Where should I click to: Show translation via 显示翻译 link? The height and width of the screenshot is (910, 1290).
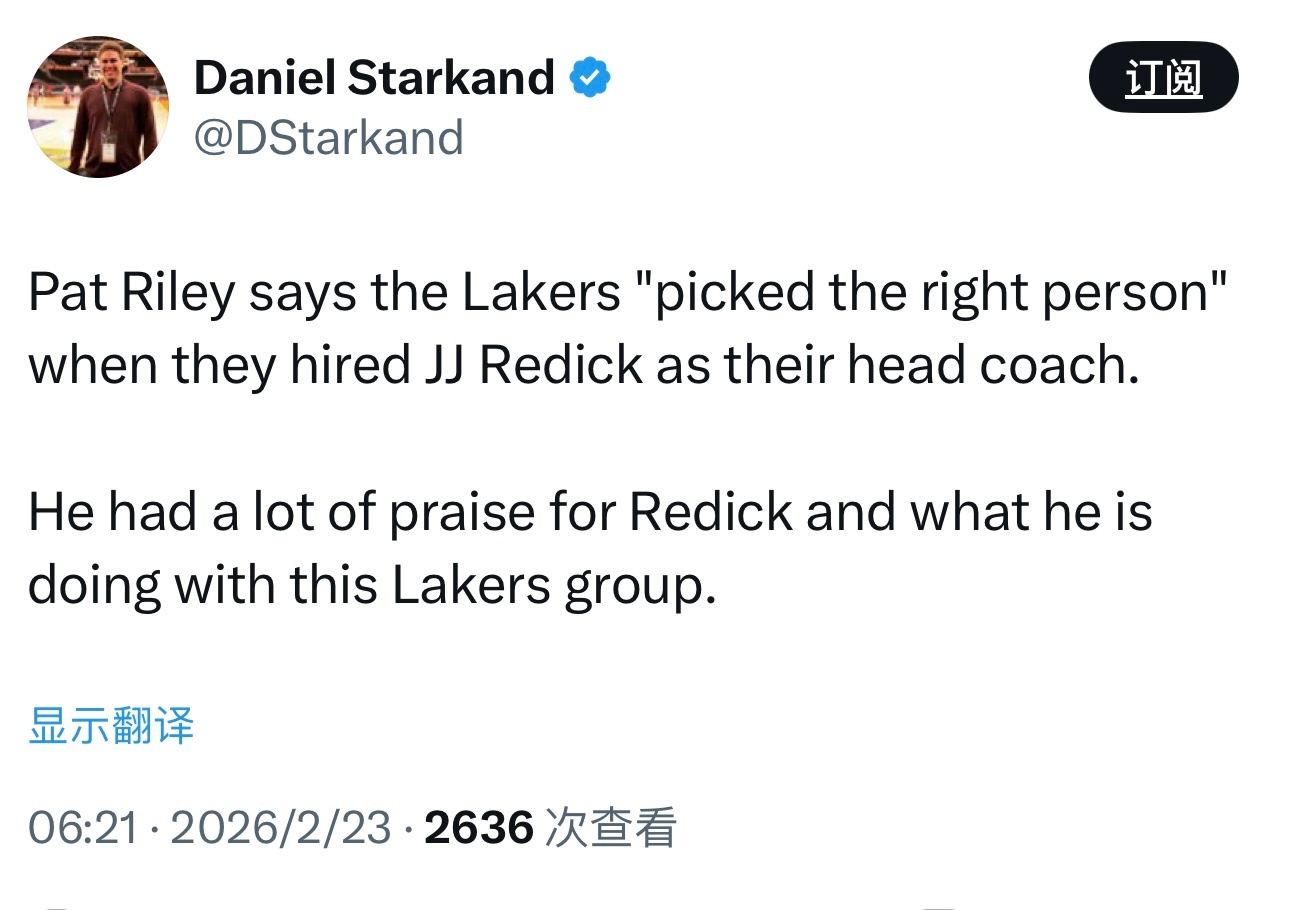tap(111, 725)
